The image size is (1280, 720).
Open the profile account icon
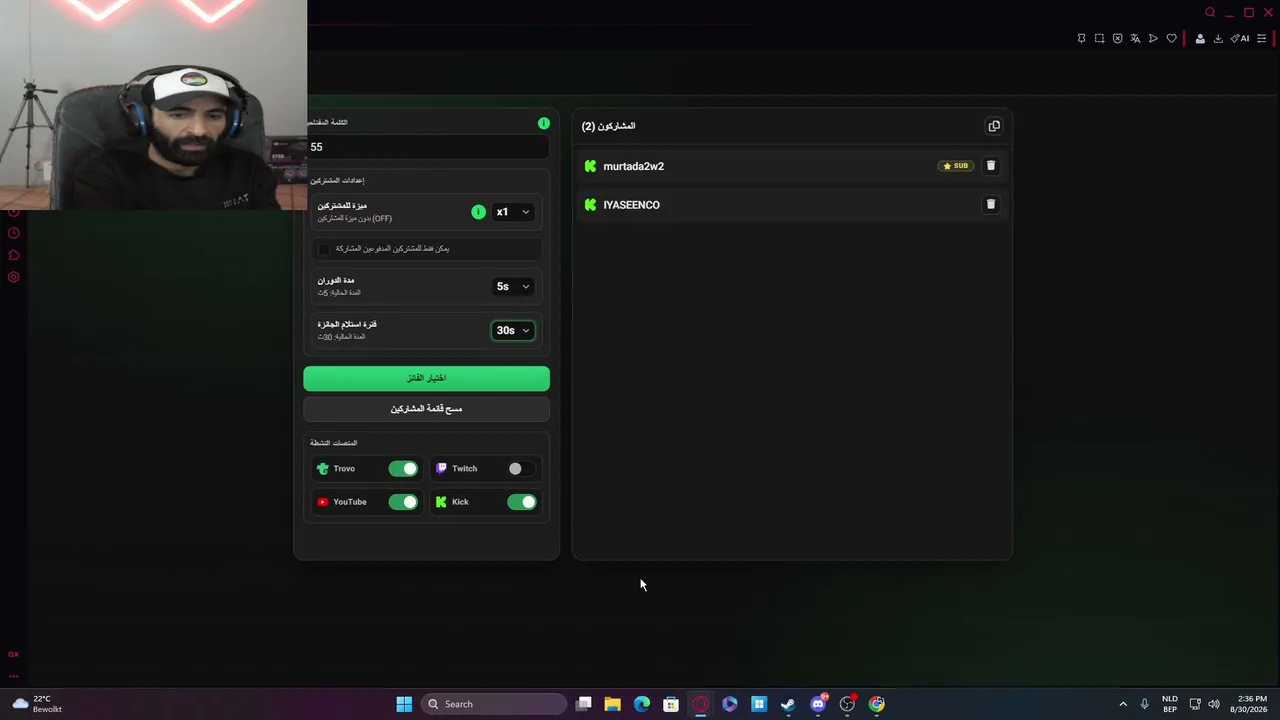(x=1200, y=38)
